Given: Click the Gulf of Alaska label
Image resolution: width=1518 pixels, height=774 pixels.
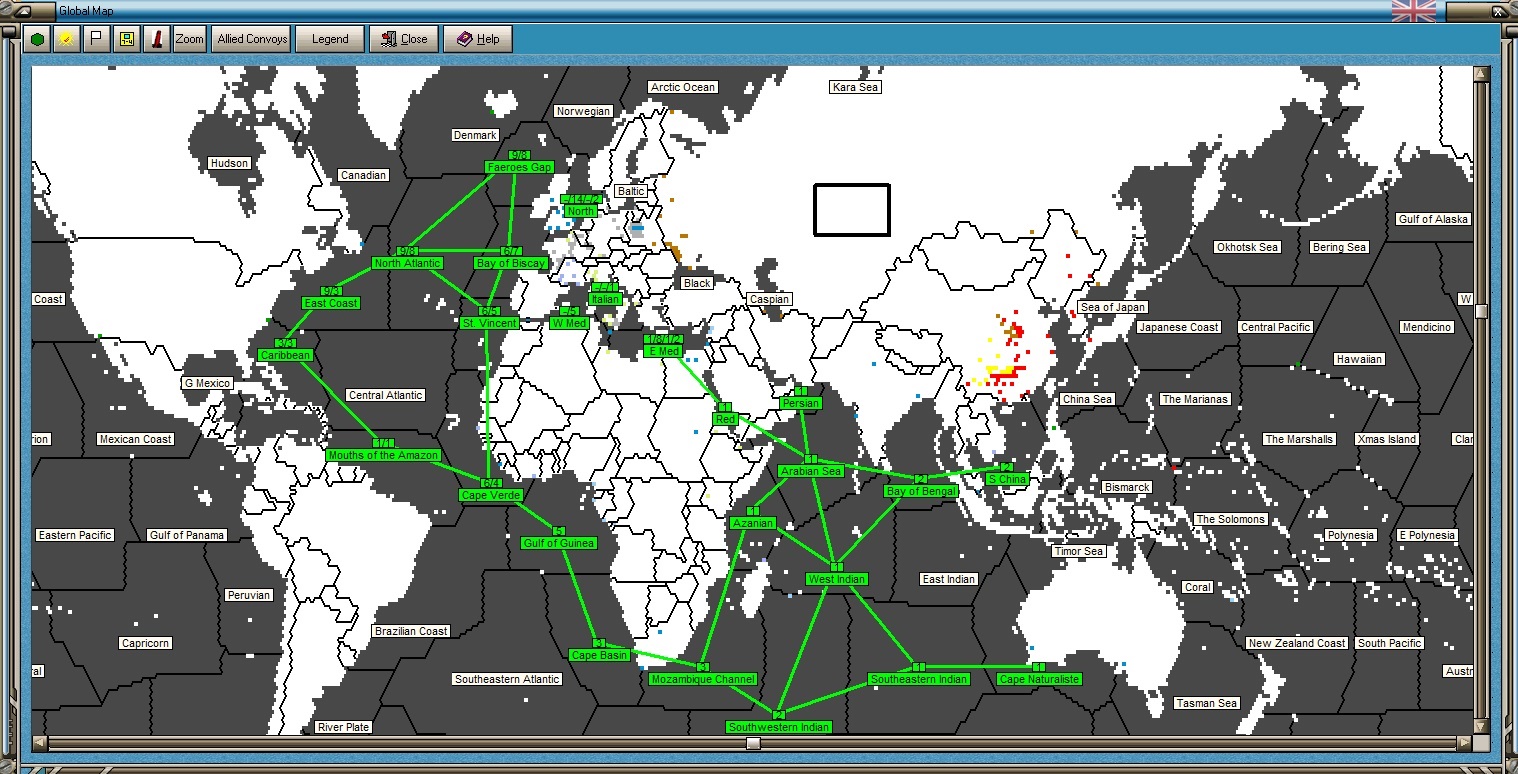Looking at the screenshot, I should pos(1433,219).
